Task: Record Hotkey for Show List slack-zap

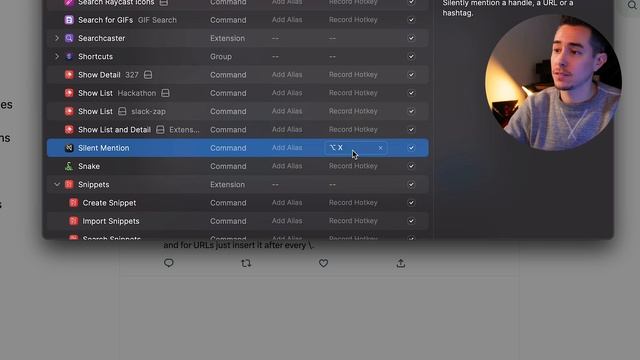Action: click(353, 111)
